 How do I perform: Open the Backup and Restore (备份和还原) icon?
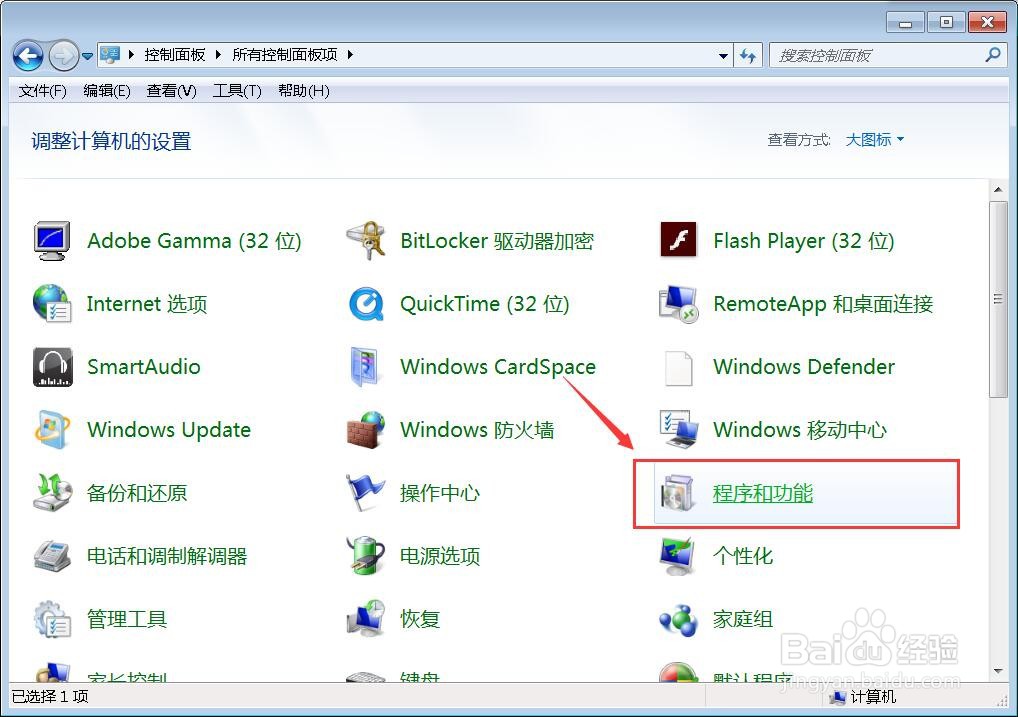[52, 493]
